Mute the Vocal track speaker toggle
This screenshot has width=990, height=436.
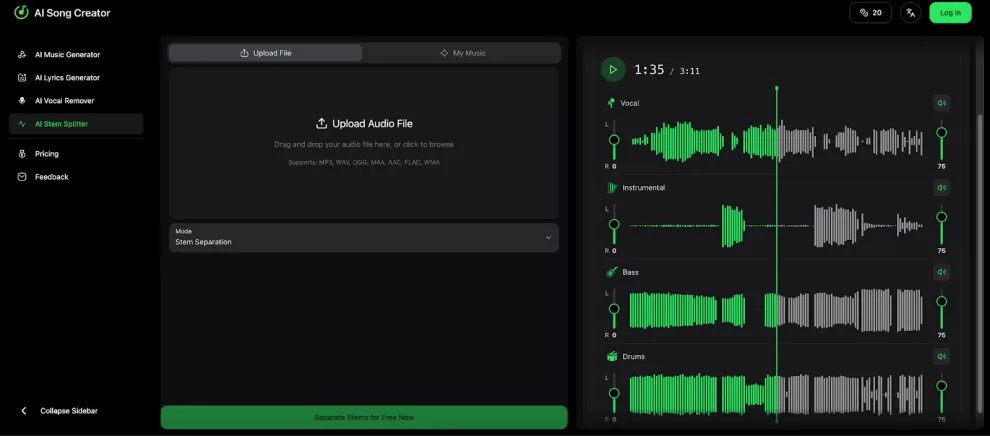tap(941, 103)
